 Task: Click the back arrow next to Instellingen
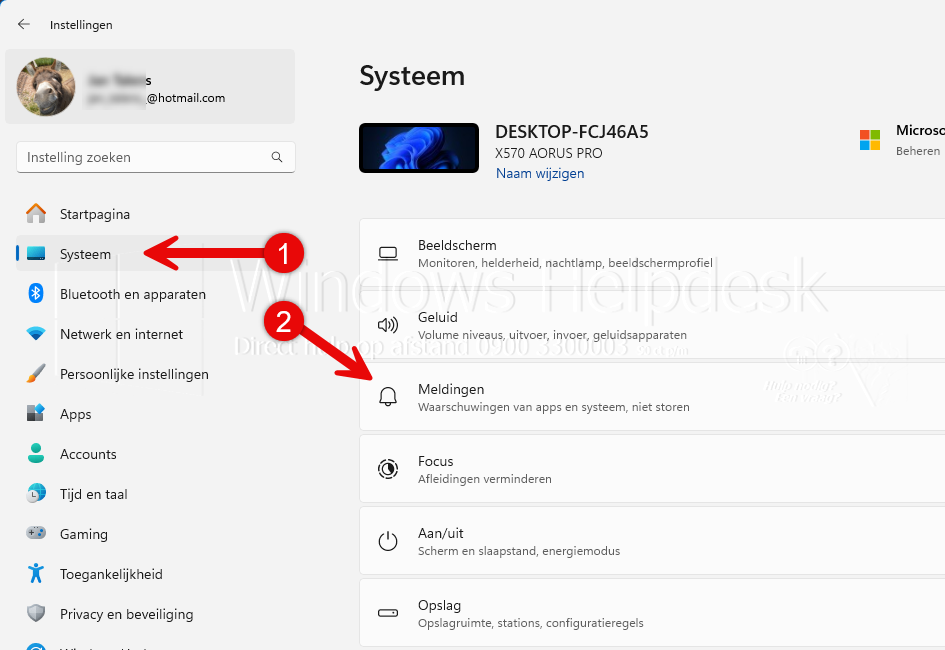pos(24,24)
